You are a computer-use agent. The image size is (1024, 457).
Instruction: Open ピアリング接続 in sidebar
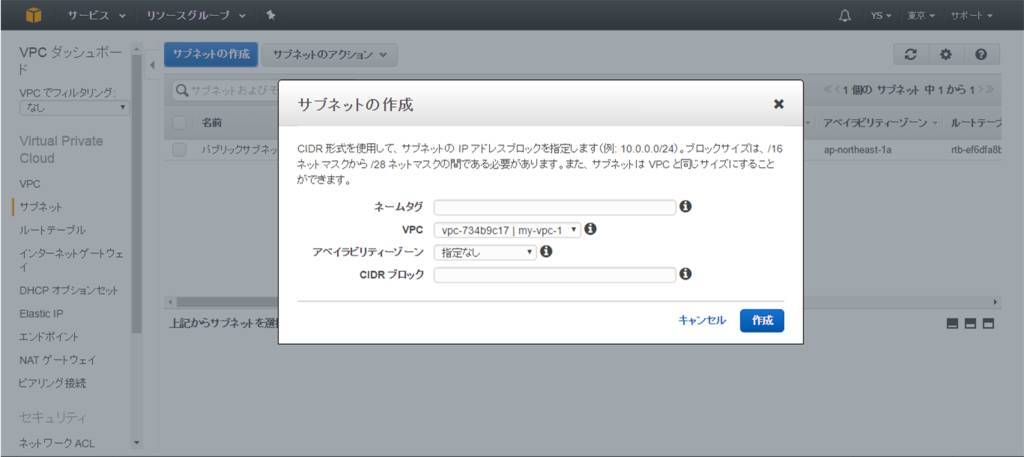52,383
